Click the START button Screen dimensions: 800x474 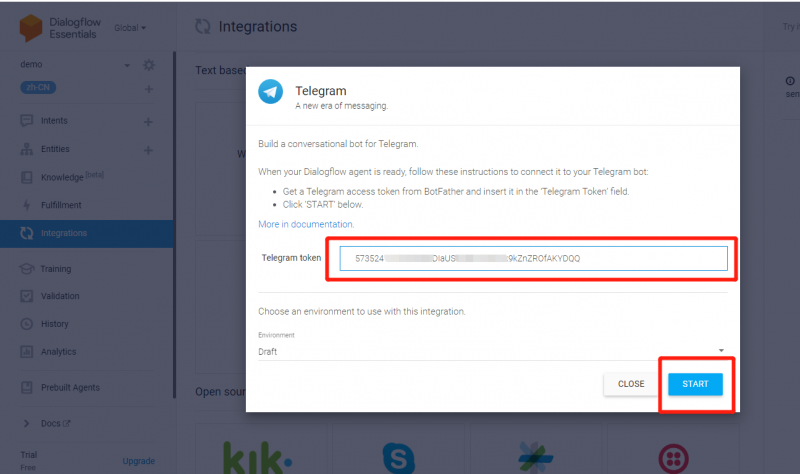click(x=695, y=384)
